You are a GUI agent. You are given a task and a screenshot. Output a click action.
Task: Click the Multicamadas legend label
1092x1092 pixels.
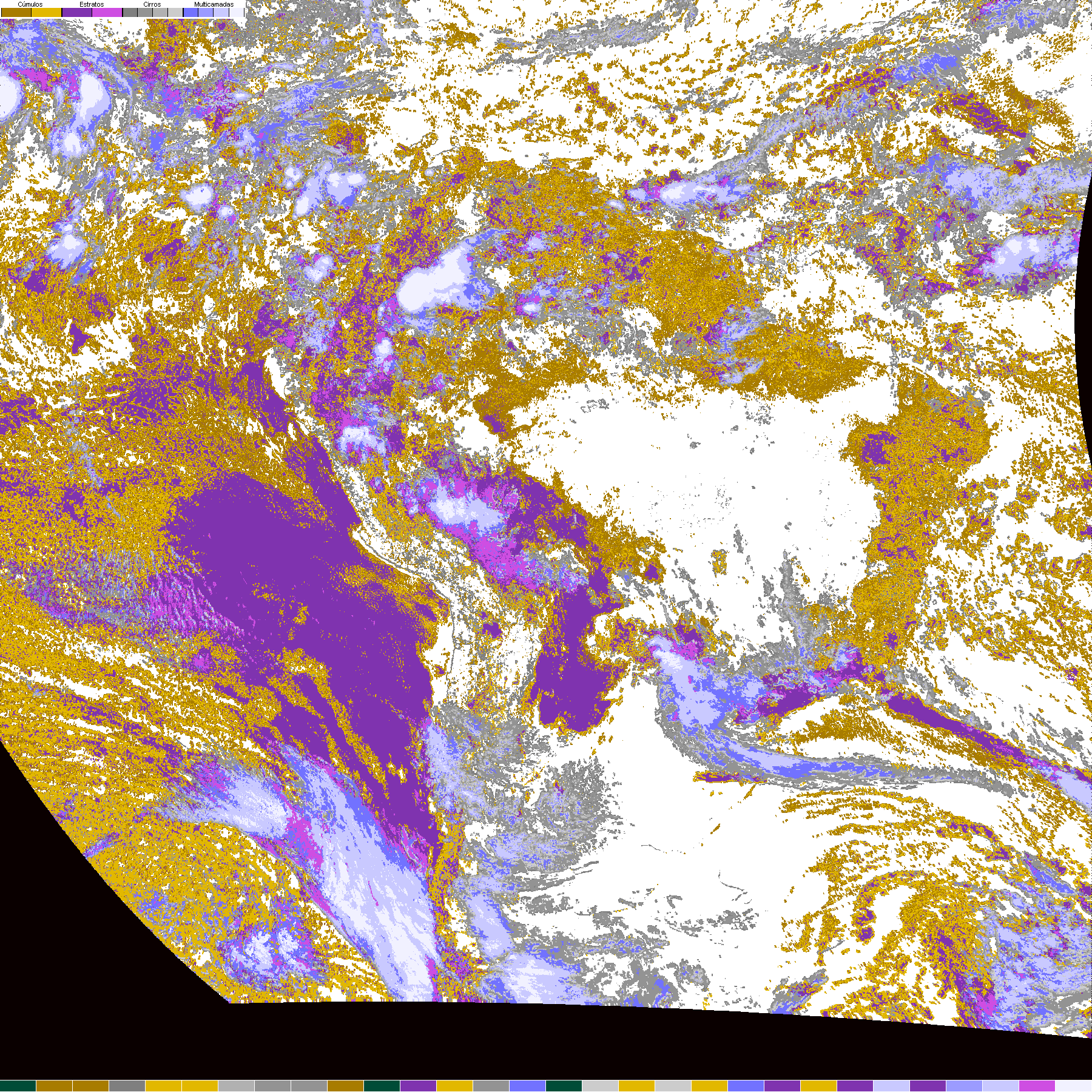pyautogui.click(x=214, y=4)
